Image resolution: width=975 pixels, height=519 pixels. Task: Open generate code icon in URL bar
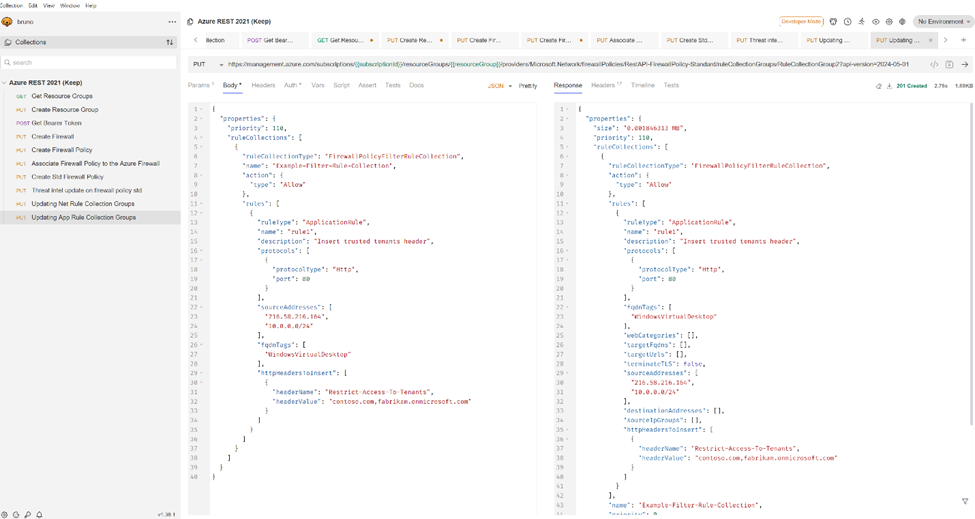[x=934, y=65]
